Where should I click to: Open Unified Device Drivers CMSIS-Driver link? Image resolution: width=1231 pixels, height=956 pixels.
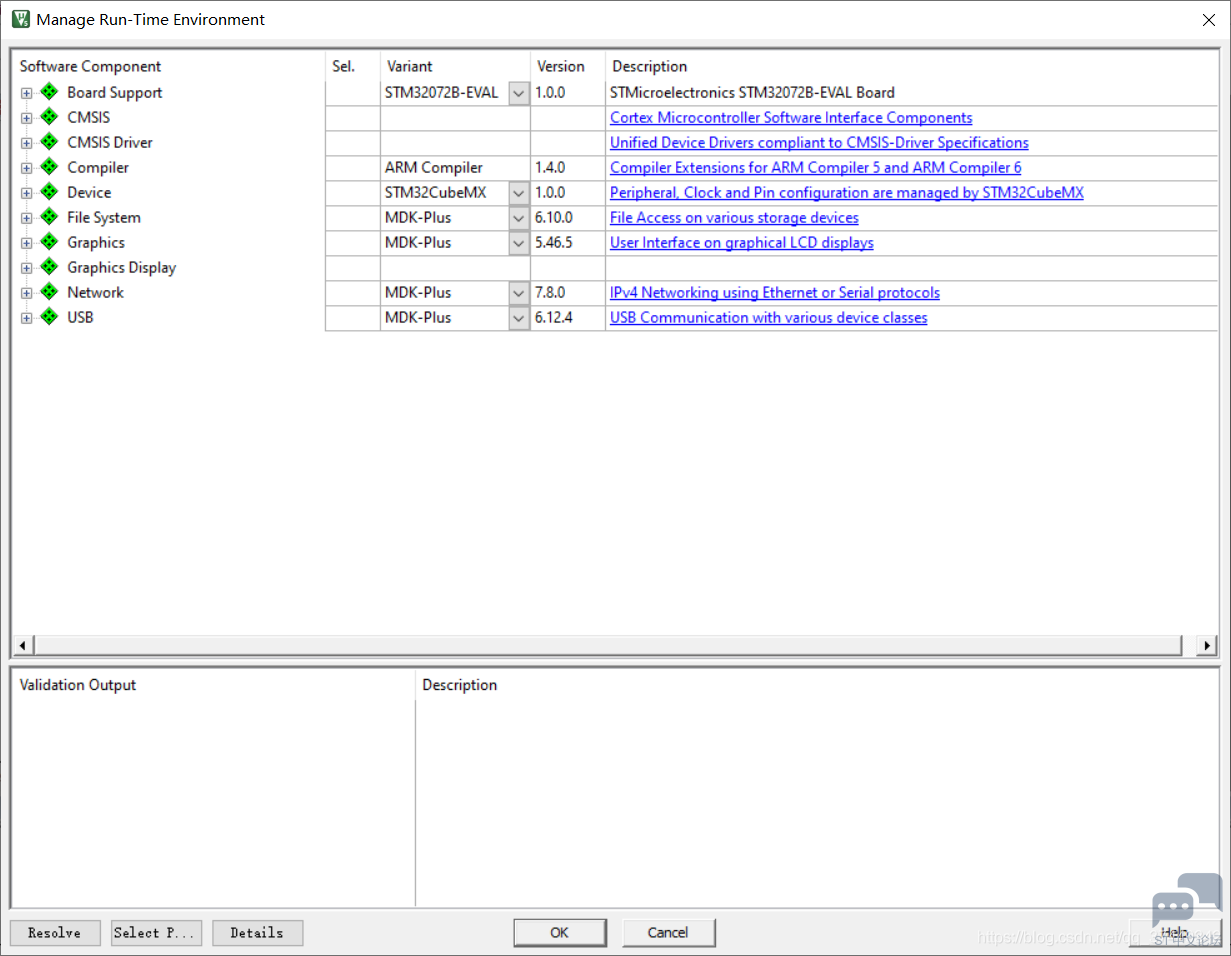(x=819, y=143)
